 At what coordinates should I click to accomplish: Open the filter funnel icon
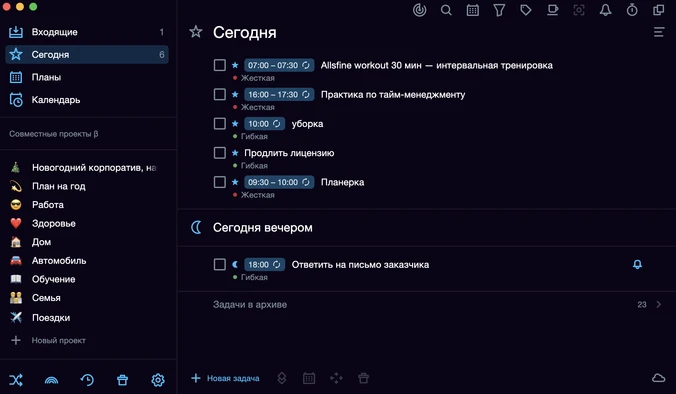(499, 10)
